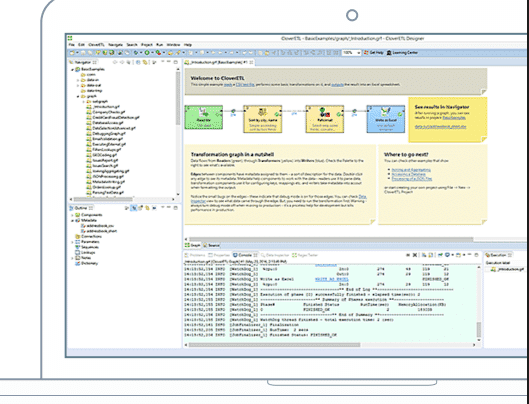Toggle the highlighted Outline toolbar button

(x=134, y=208)
